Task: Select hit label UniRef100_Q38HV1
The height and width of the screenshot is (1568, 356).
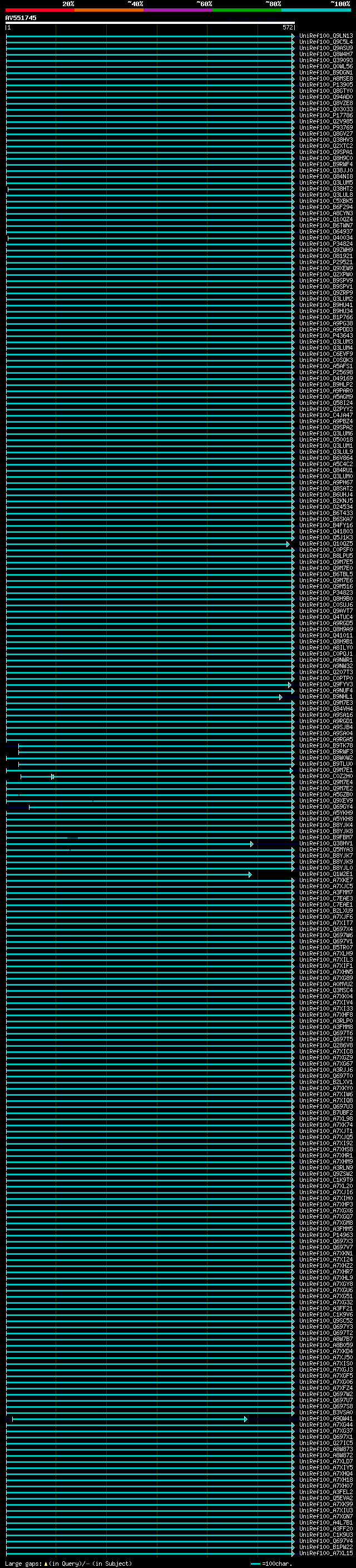Action: click(x=326, y=844)
